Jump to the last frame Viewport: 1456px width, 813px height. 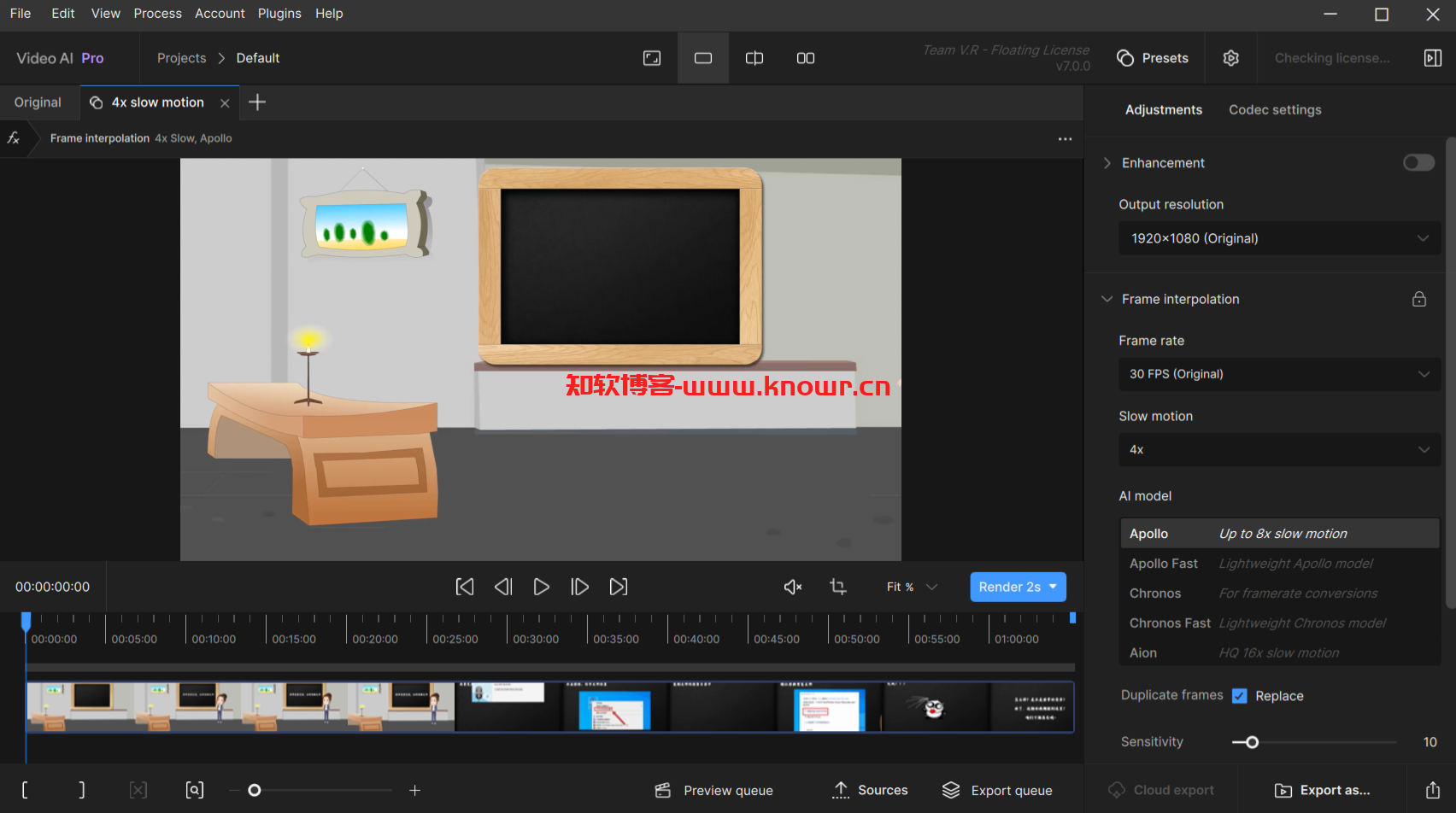[x=619, y=587]
